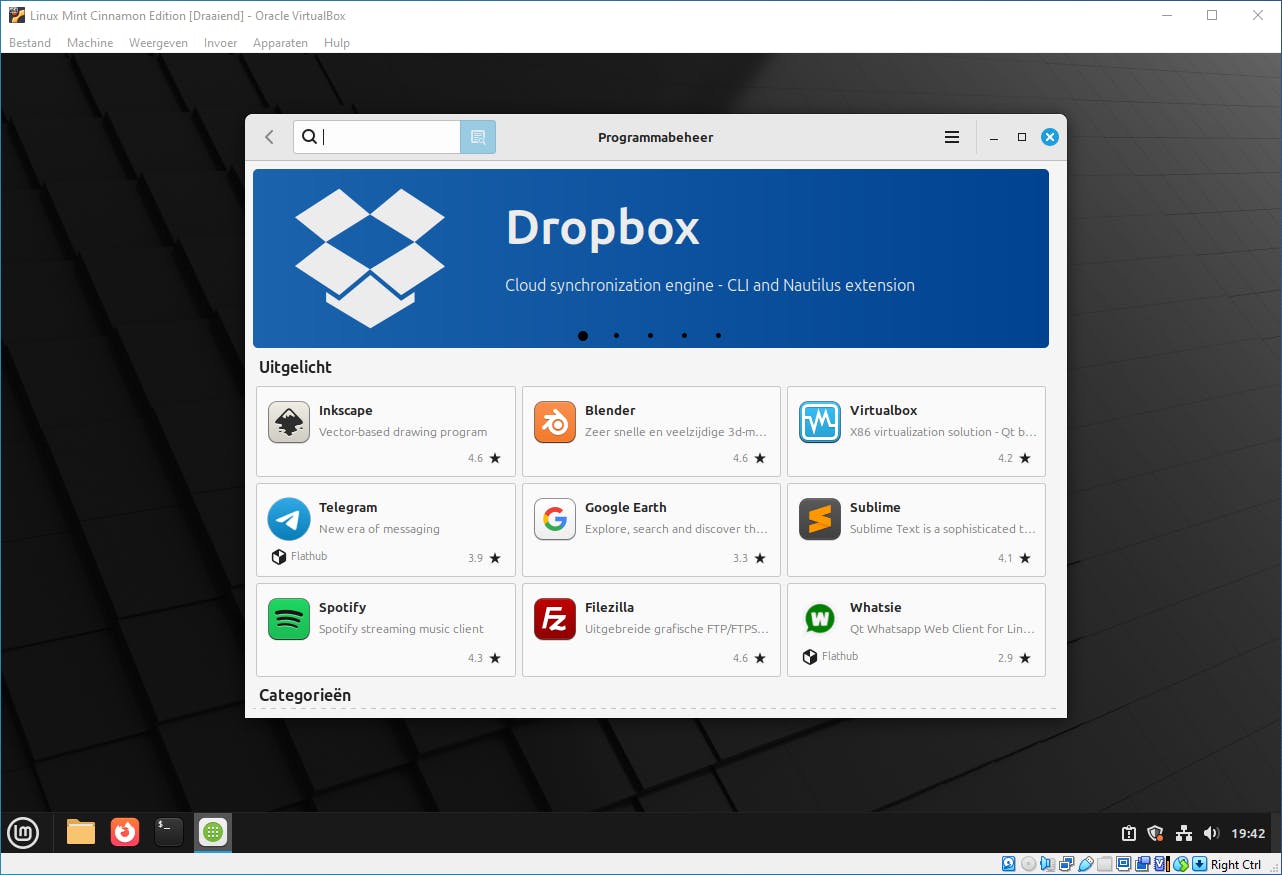Image resolution: width=1282 pixels, height=875 pixels.
Task: Click the Google Earth app icon
Action: click(x=554, y=519)
